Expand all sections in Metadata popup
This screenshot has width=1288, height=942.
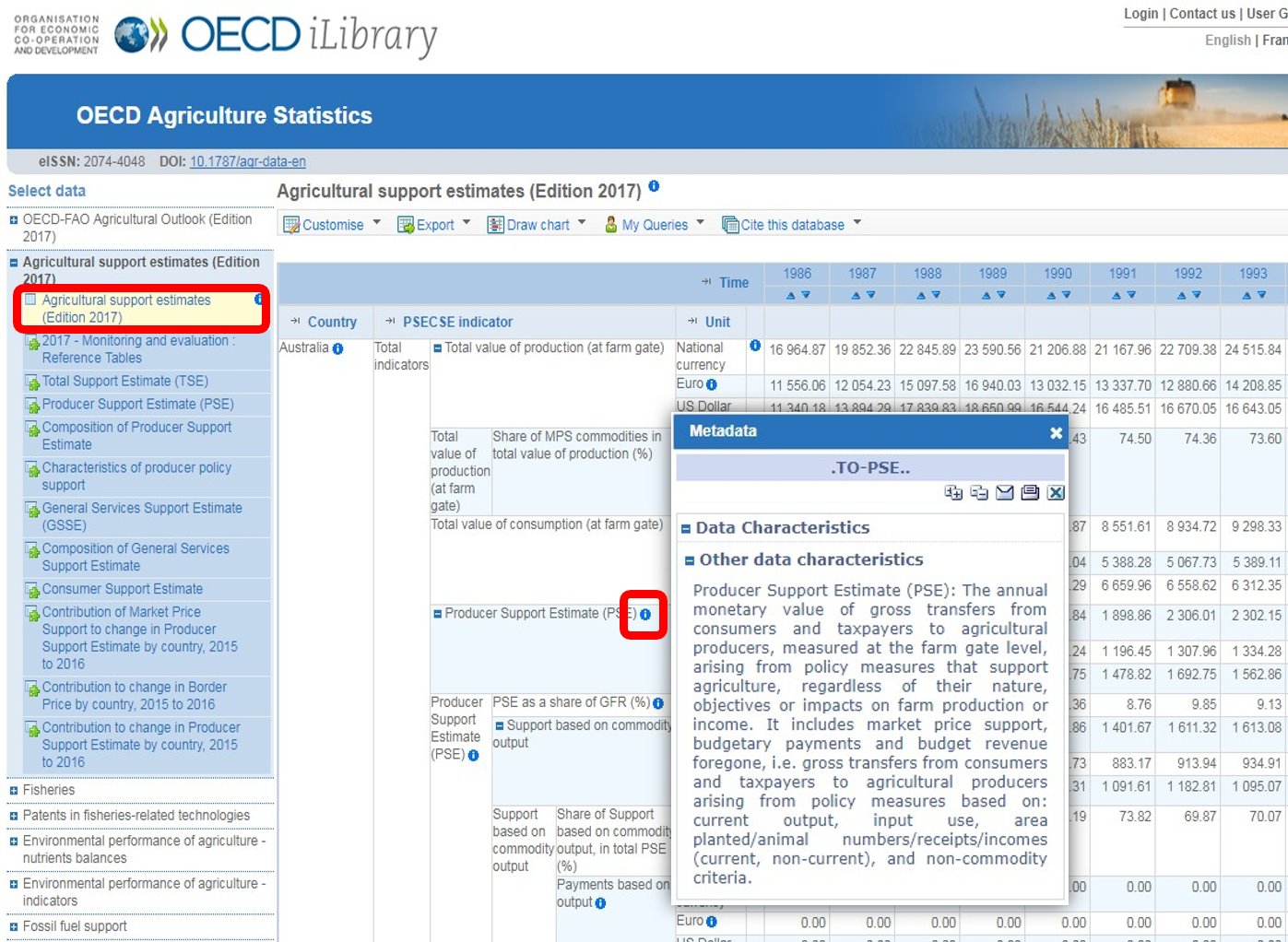point(953,493)
